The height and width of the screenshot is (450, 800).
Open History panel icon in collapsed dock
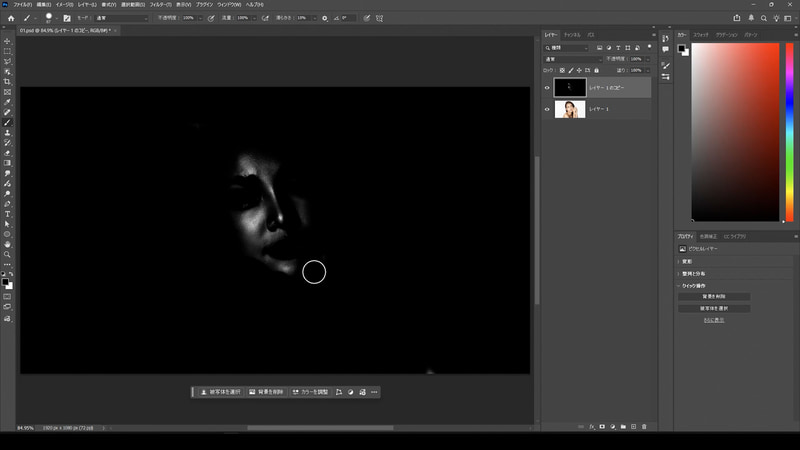point(665,38)
